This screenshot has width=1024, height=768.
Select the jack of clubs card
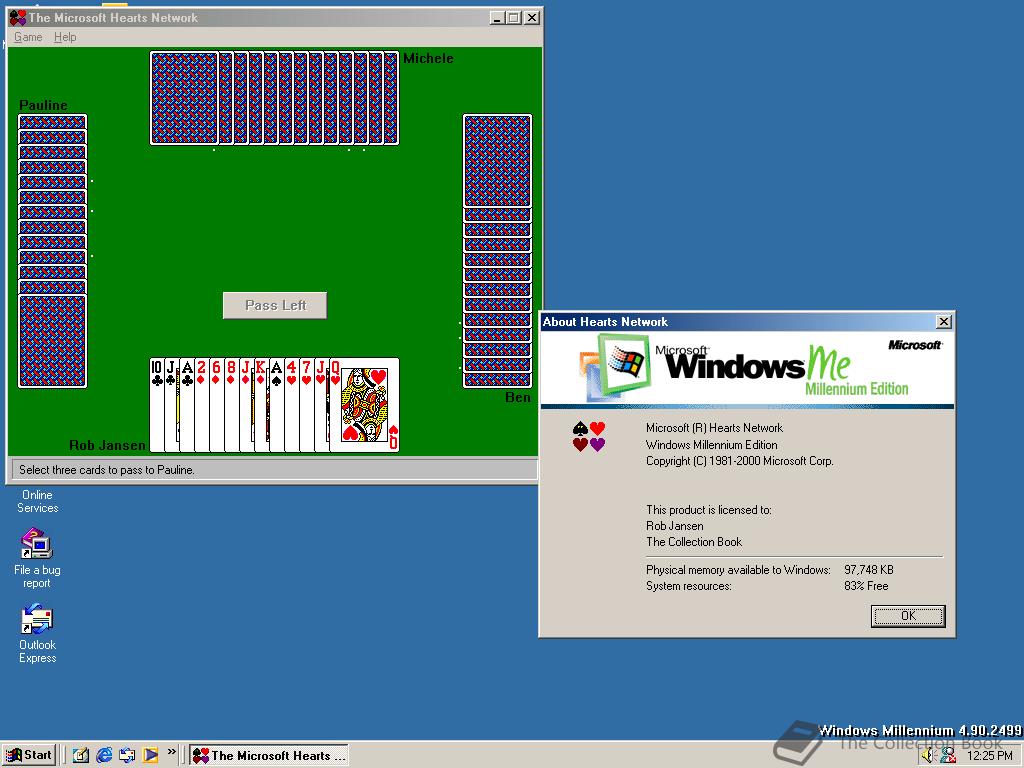tap(172, 405)
